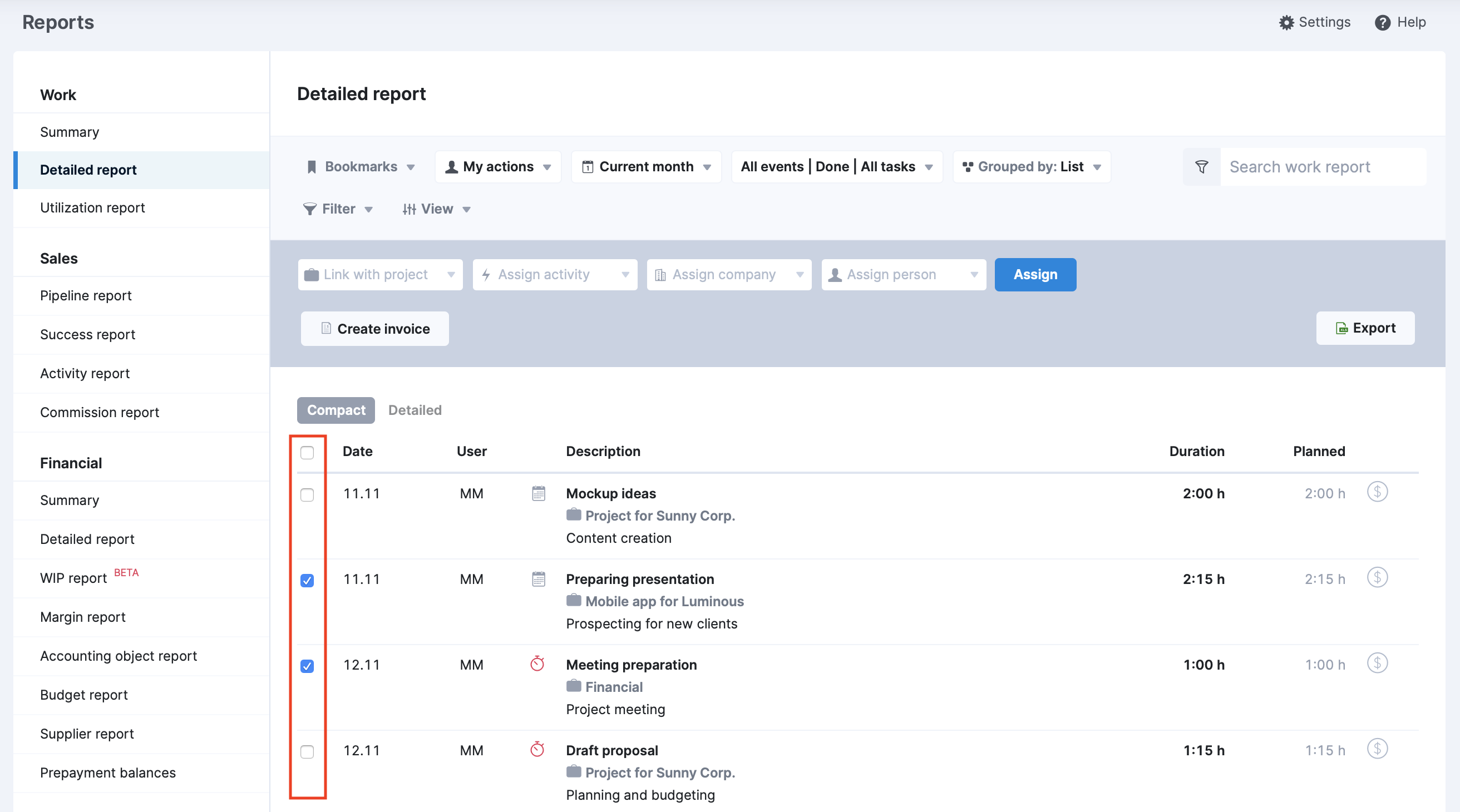Open Link with project dropdown
This screenshot has width=1460, height=812.
click(381, 275)
